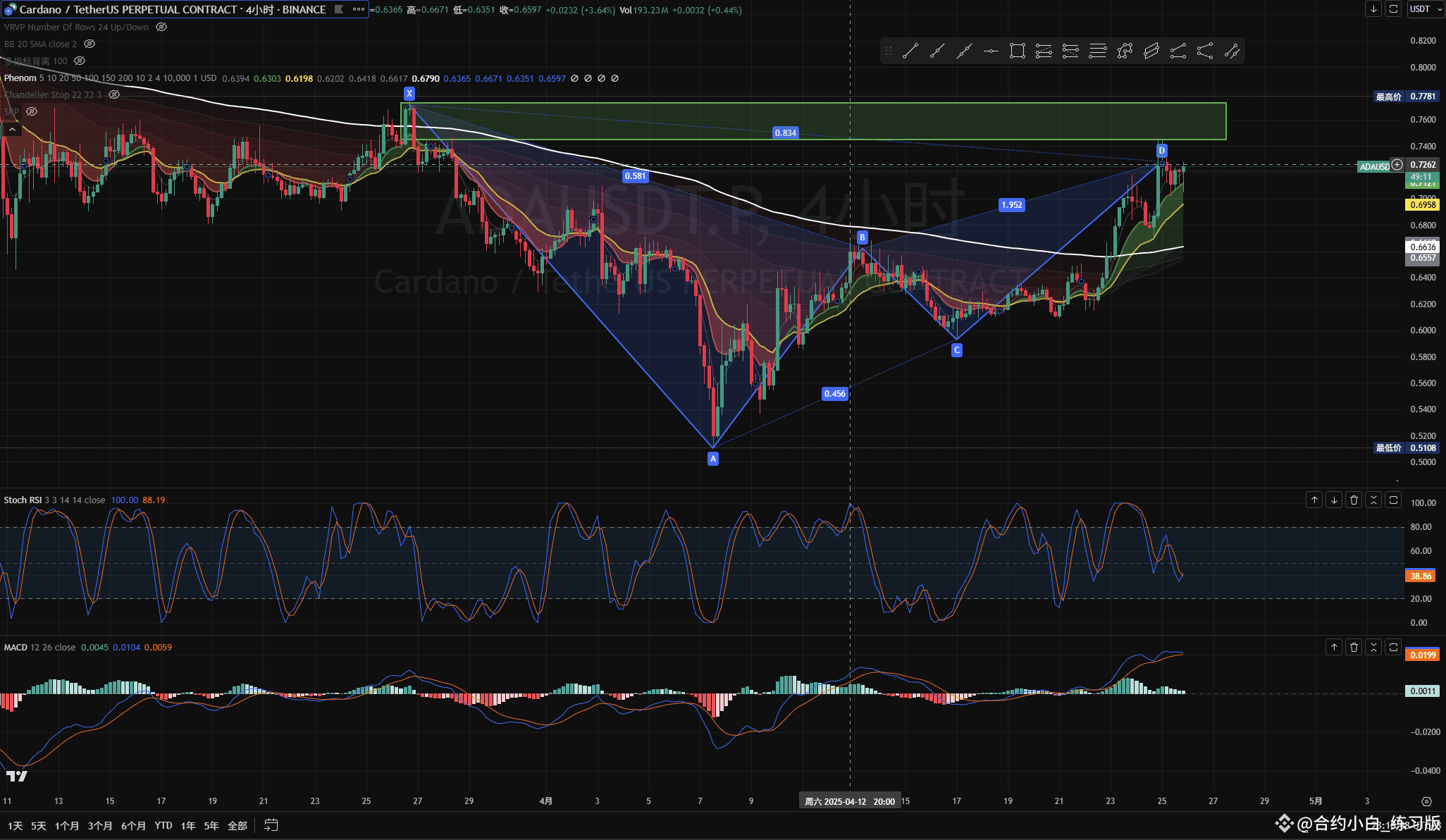Click the flag icon beside BINANCE

coord(339,10)
